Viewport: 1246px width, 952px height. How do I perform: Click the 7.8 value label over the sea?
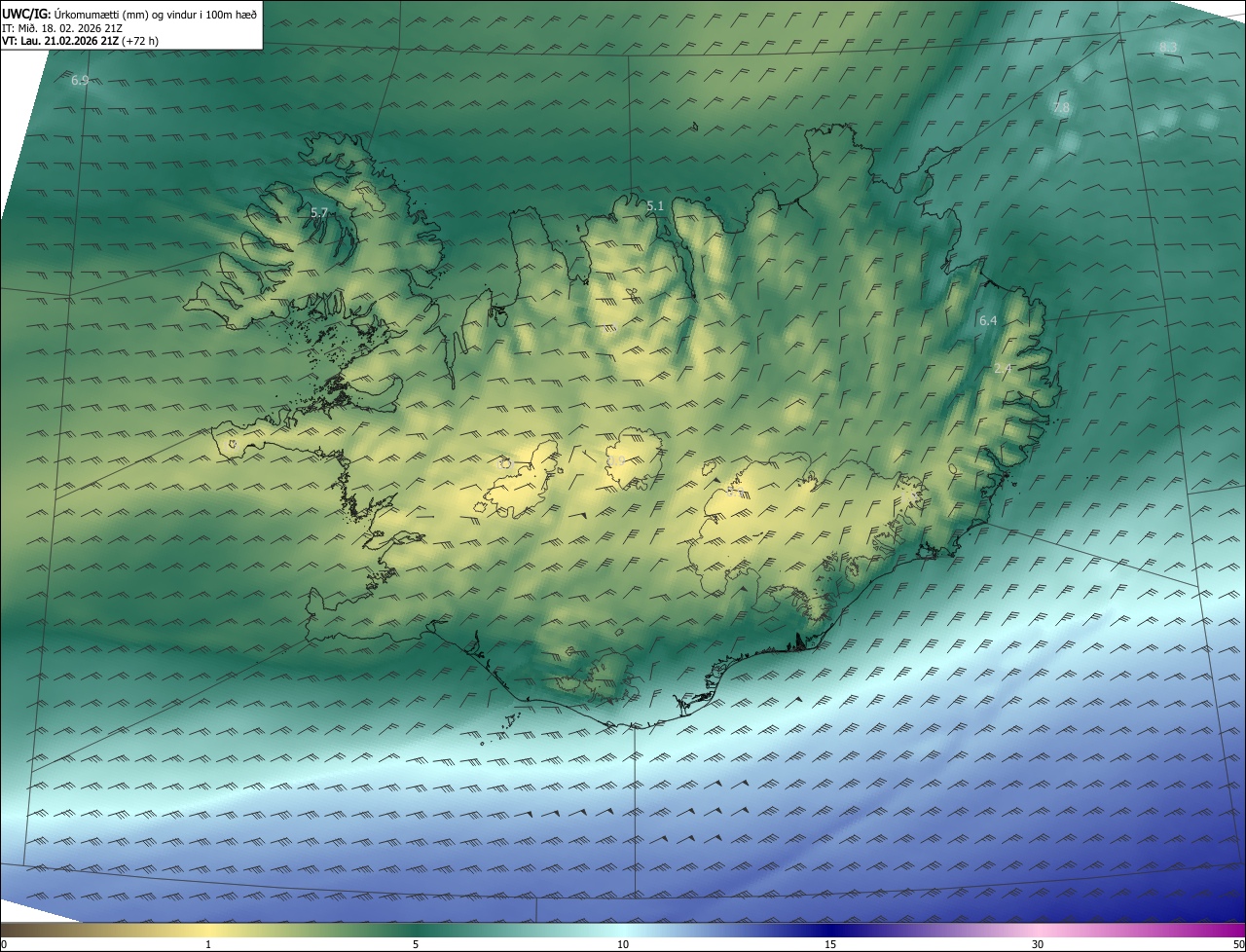tap(1061, 108)
